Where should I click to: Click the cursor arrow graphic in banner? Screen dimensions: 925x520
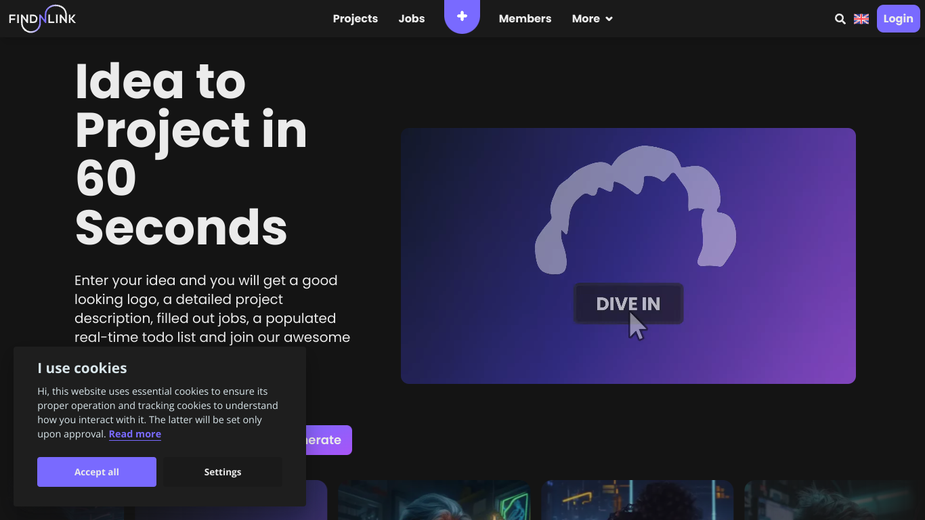coord(637,326)
